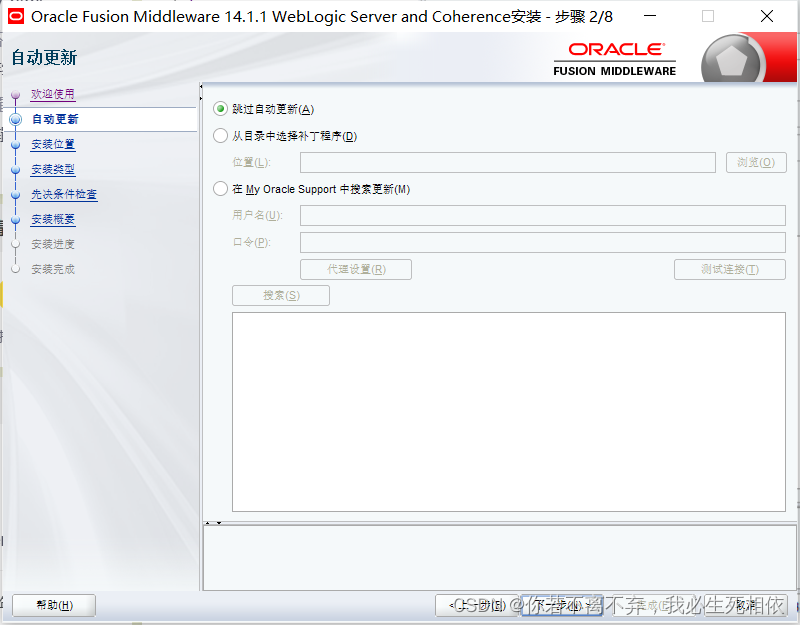
Task: Go to the 安装类型 step
Action: coord(53,169)
